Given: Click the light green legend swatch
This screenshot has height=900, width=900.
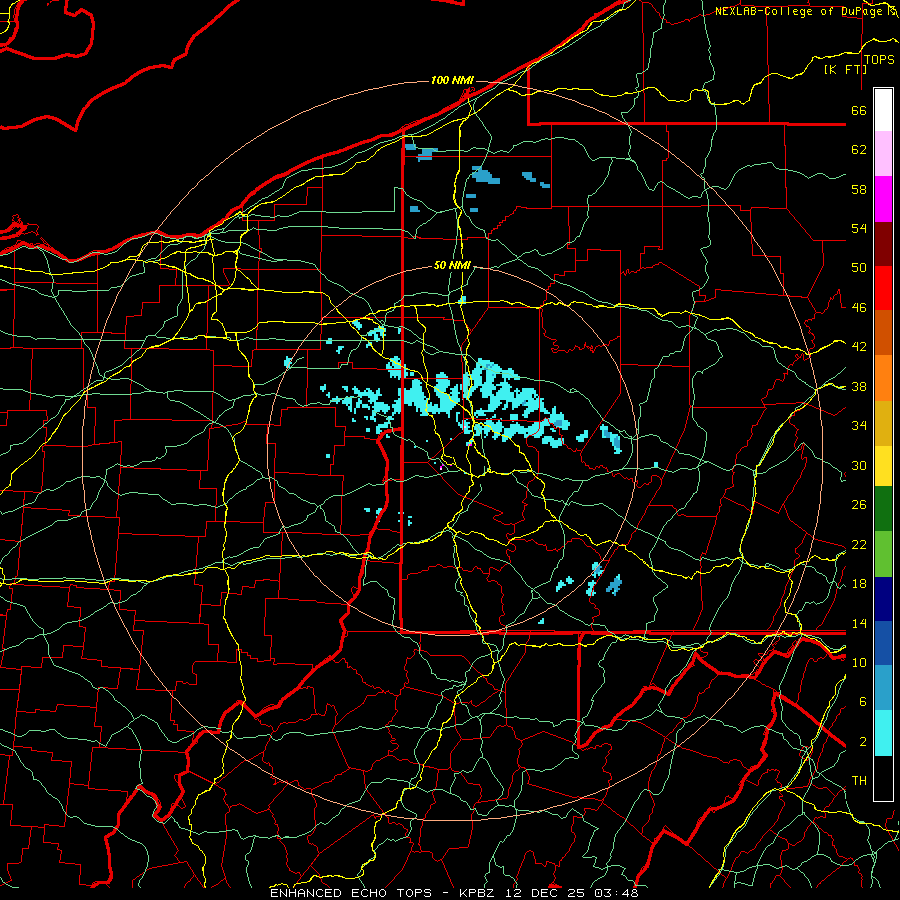Looking at the screenshot, I should [883, 554].
